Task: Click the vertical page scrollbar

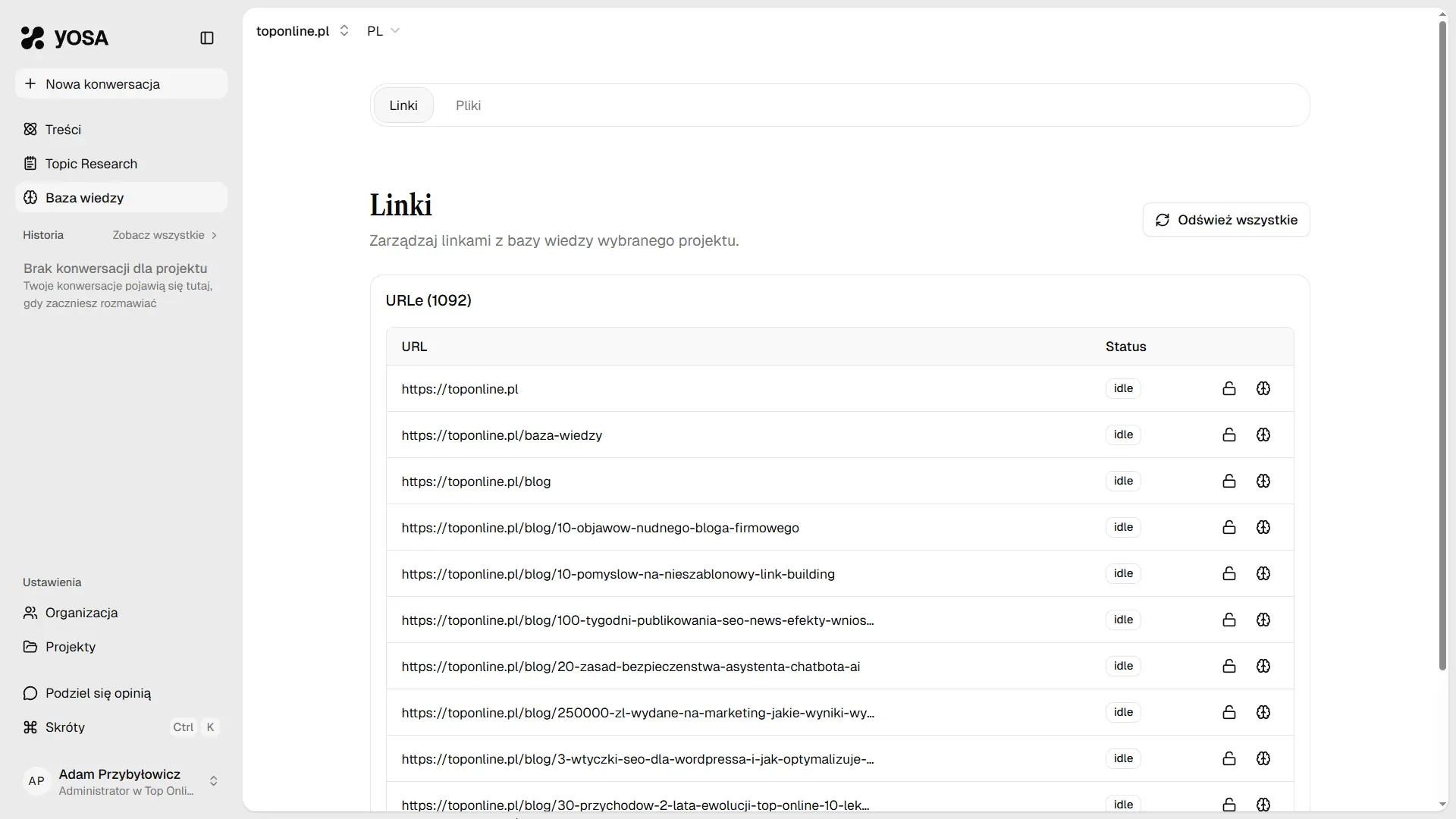Action: [x=1442, y=345]
